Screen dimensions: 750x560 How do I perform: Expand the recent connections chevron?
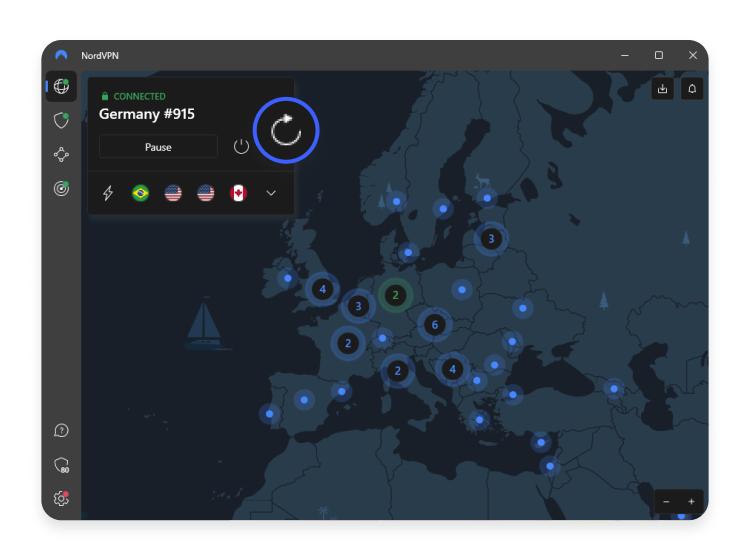pyautogui.click(x=271, y=193)
